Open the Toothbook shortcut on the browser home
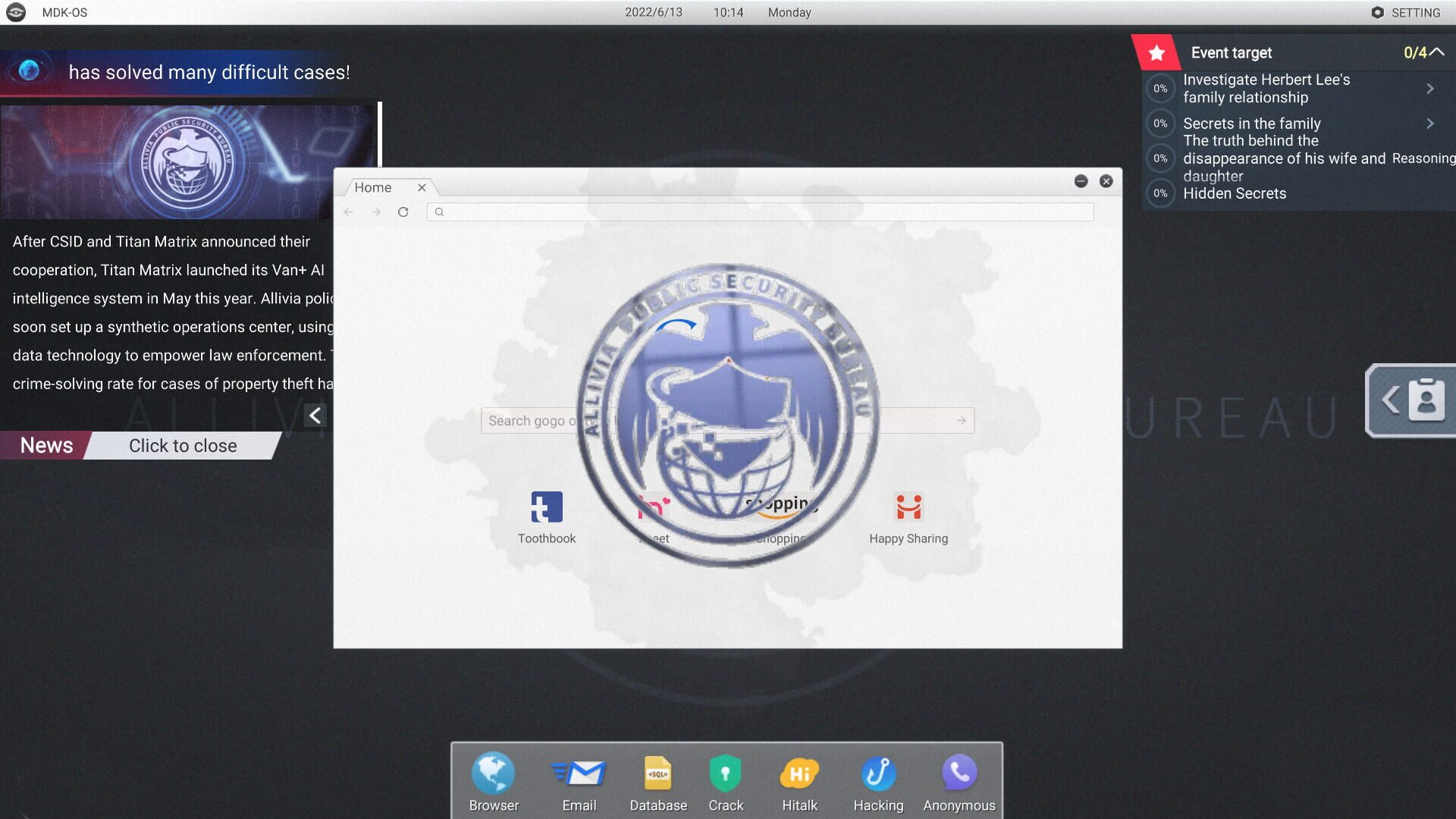 click(x=547, y=517)
